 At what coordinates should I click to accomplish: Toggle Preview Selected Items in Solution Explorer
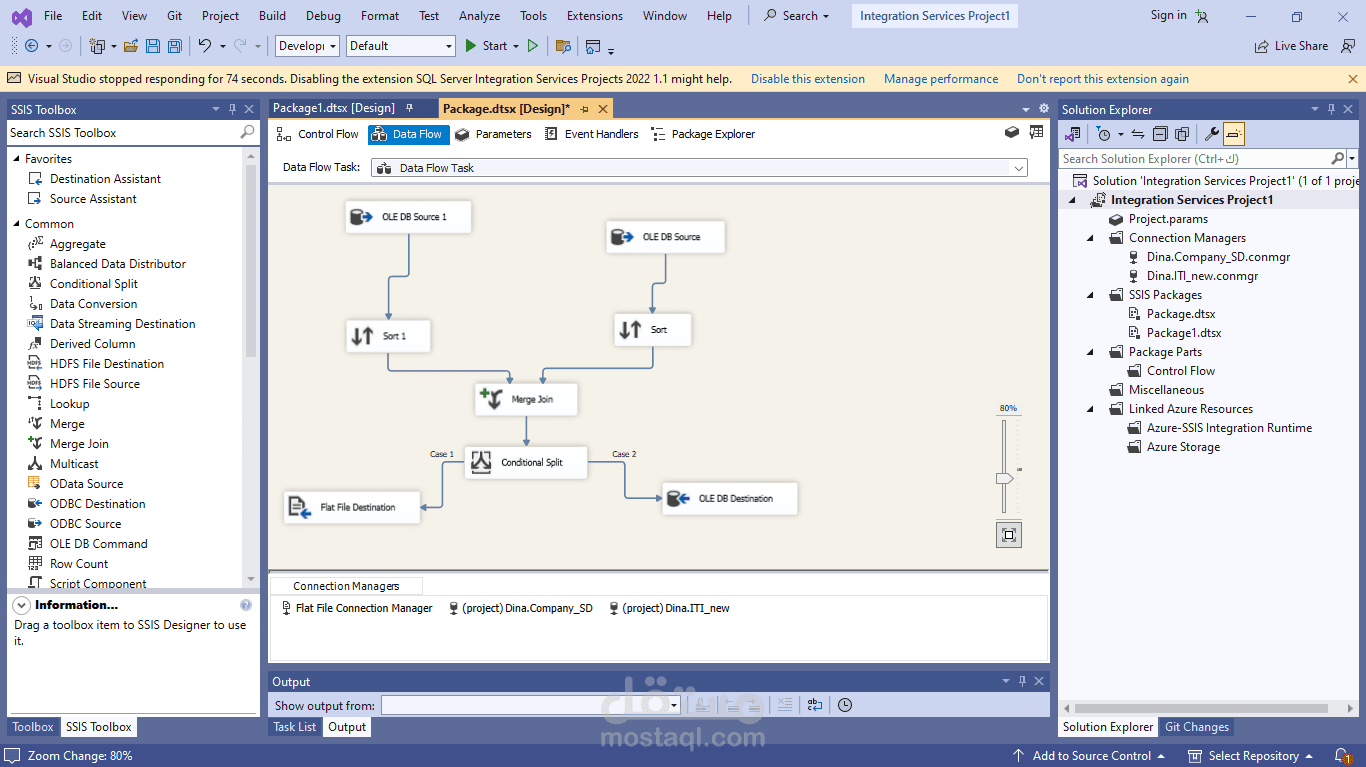pyautogui.click(x=1234, y=134)
